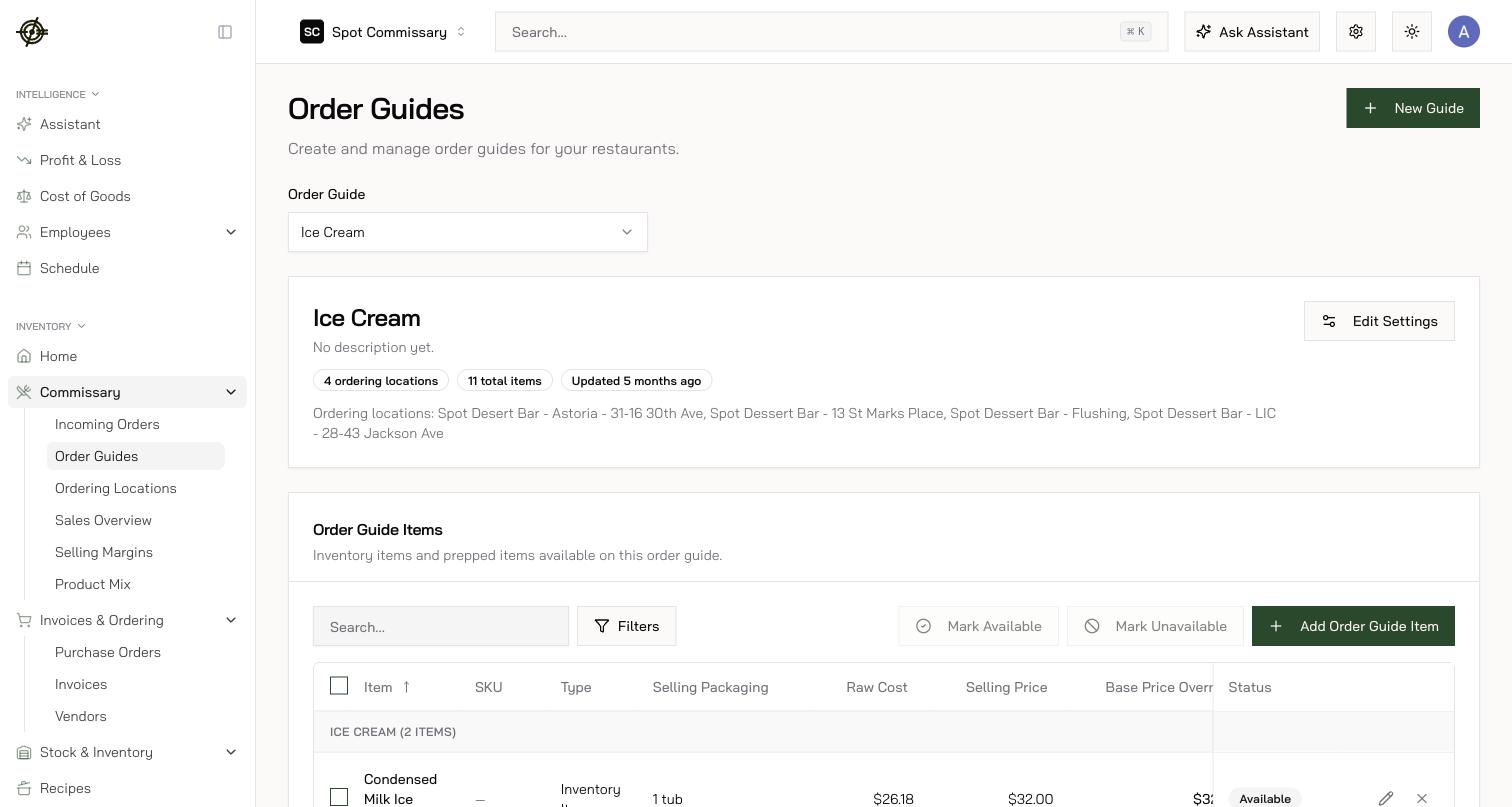Open the user avatar A menu
1512x807 pixels.
coord(1464,32)
